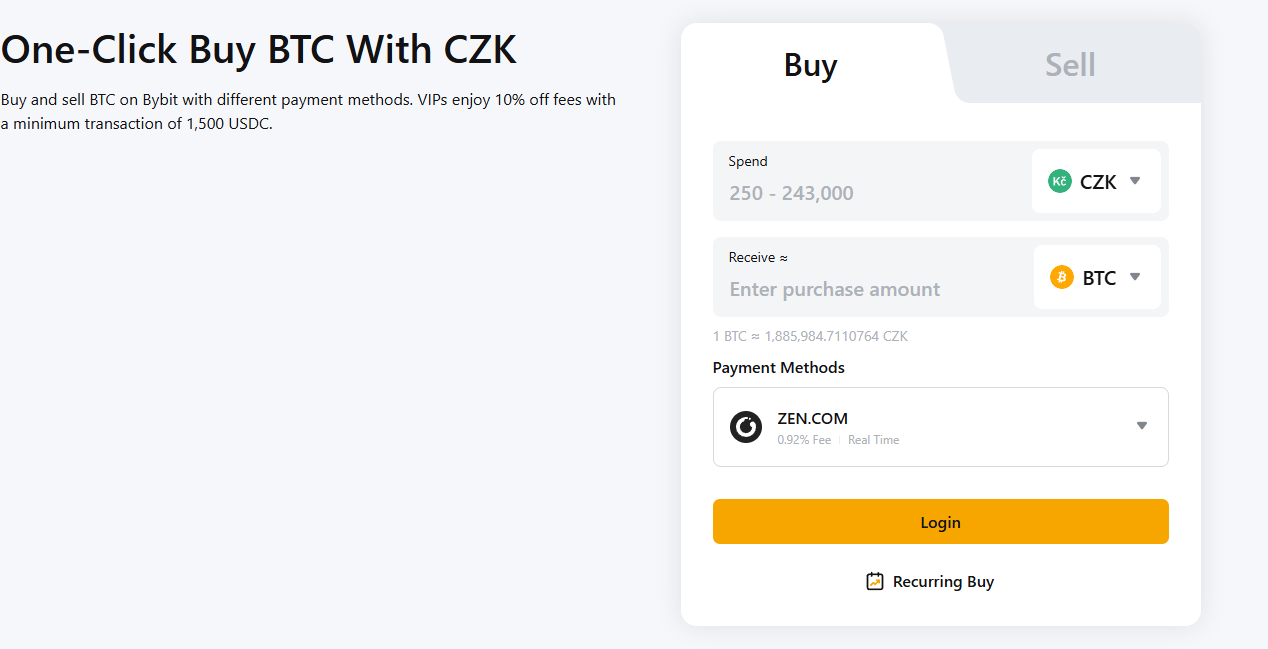The image size is (1268, 649).
Task: Switch to the Buy tab
Action: (x=810, y=65)
